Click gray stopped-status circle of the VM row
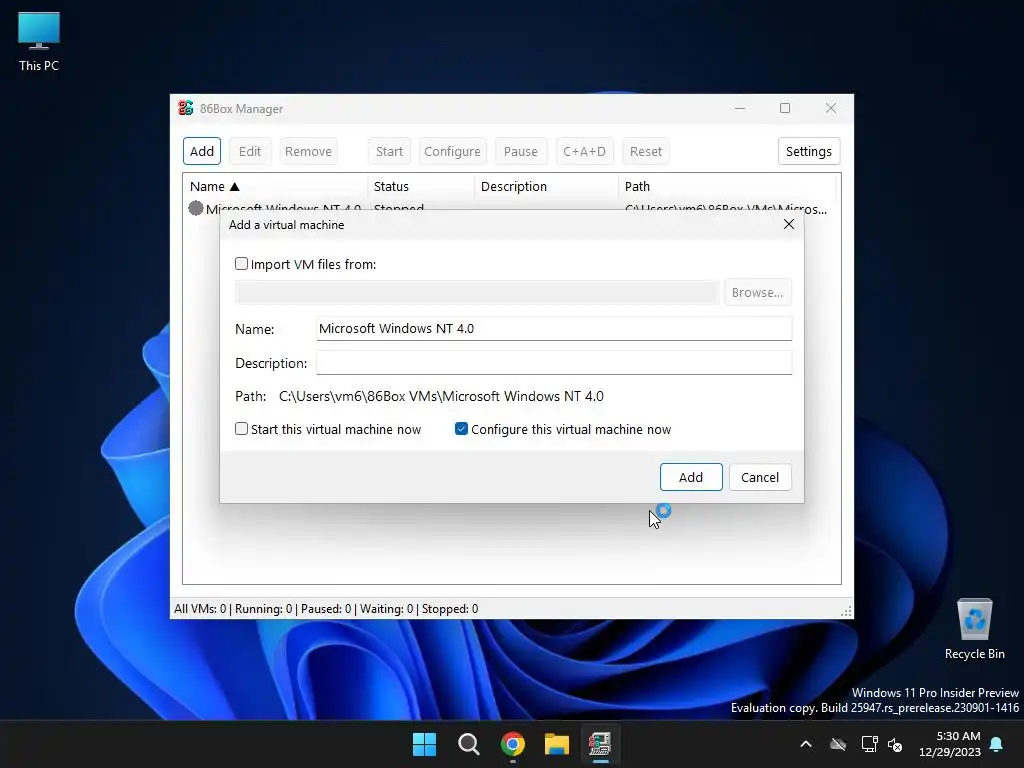Image resolution: width=1024 pixels, height=768 pixels. click(x=195, y=208)
